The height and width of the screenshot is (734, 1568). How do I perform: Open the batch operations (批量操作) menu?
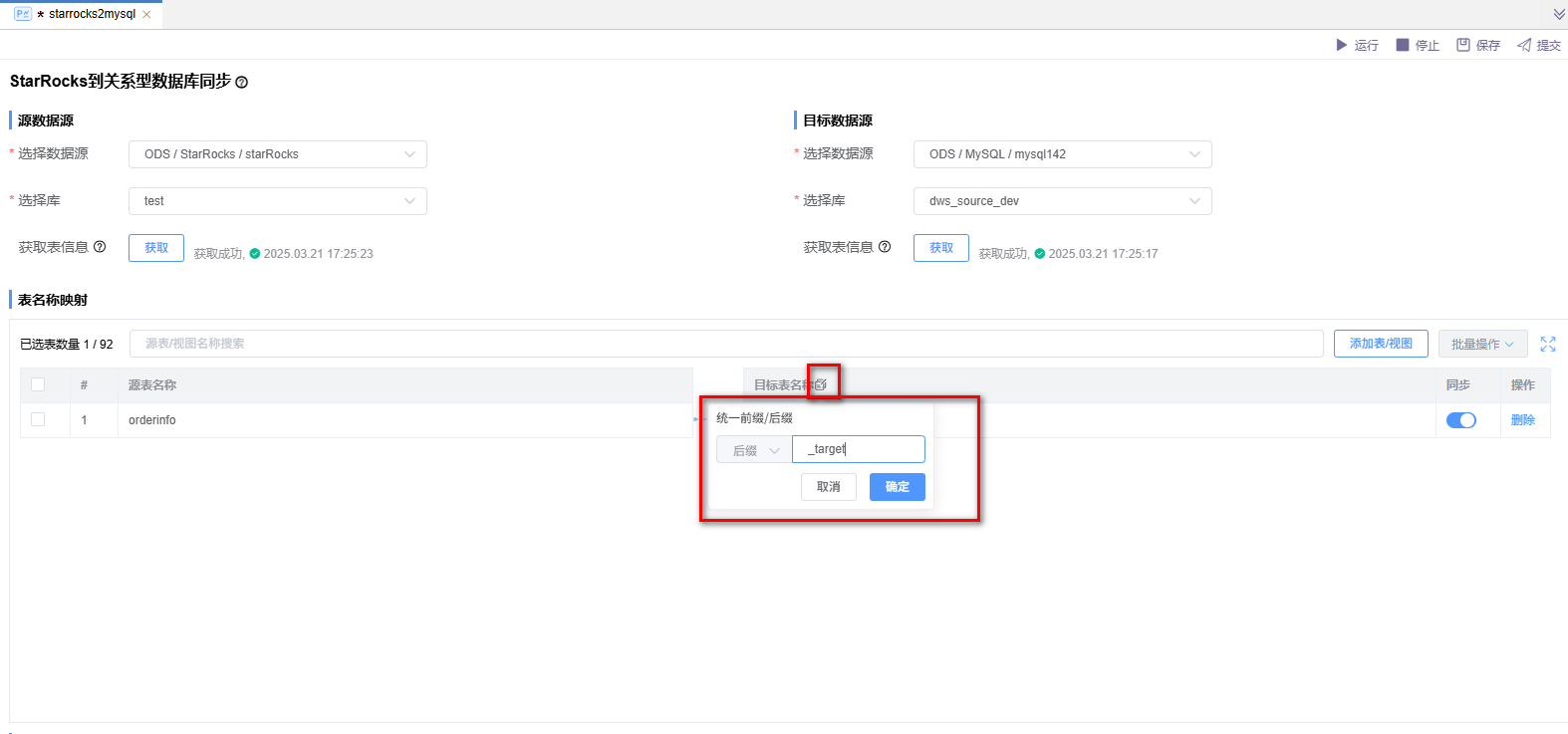click(x=1482, y=344)
